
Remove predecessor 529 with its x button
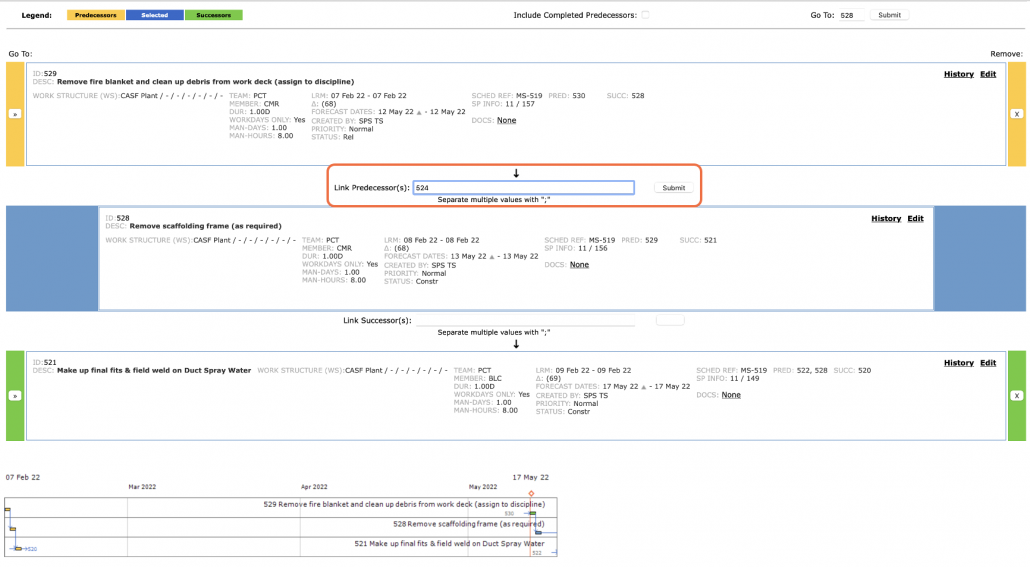(1017, 114)
